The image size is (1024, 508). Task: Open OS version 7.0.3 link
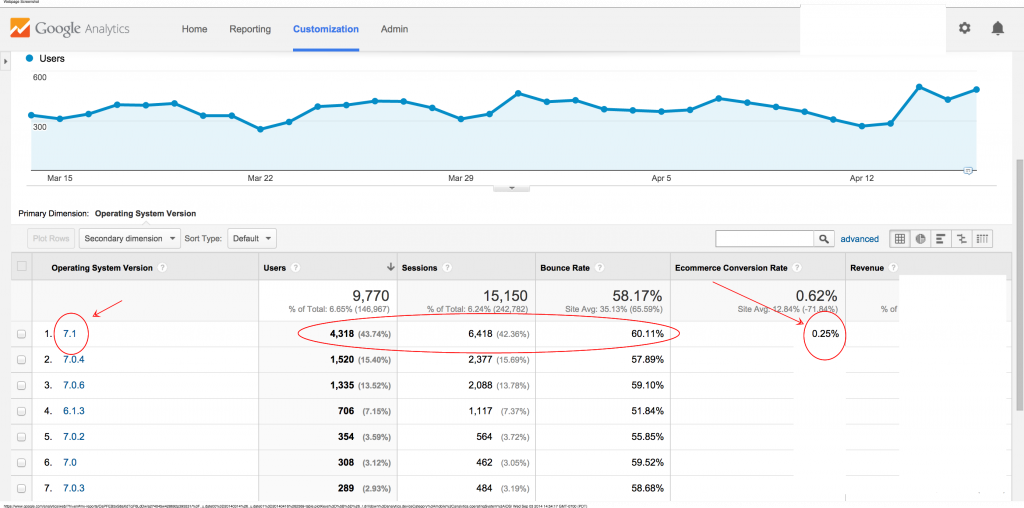coord(74,488)
